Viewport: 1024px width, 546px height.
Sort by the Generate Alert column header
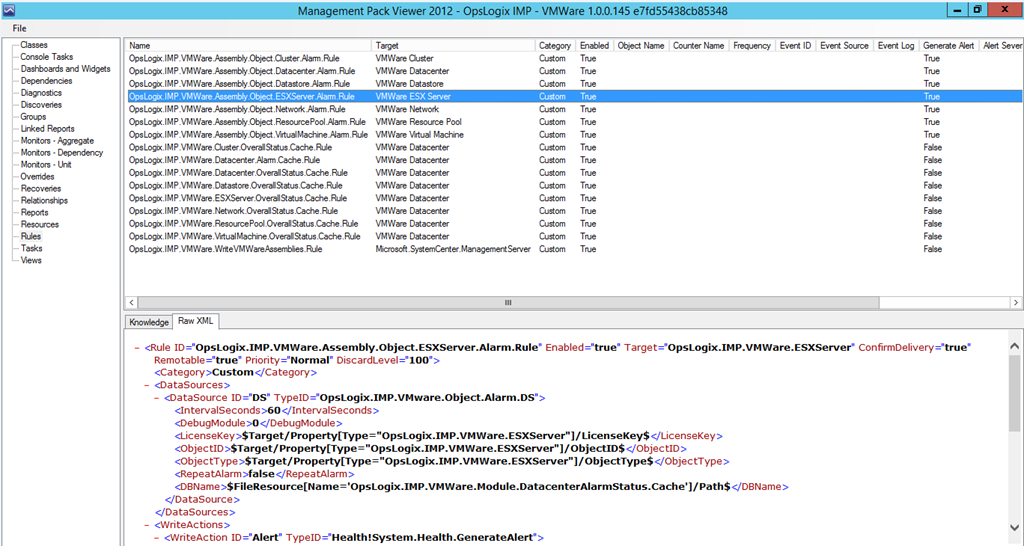pos(949,46)
